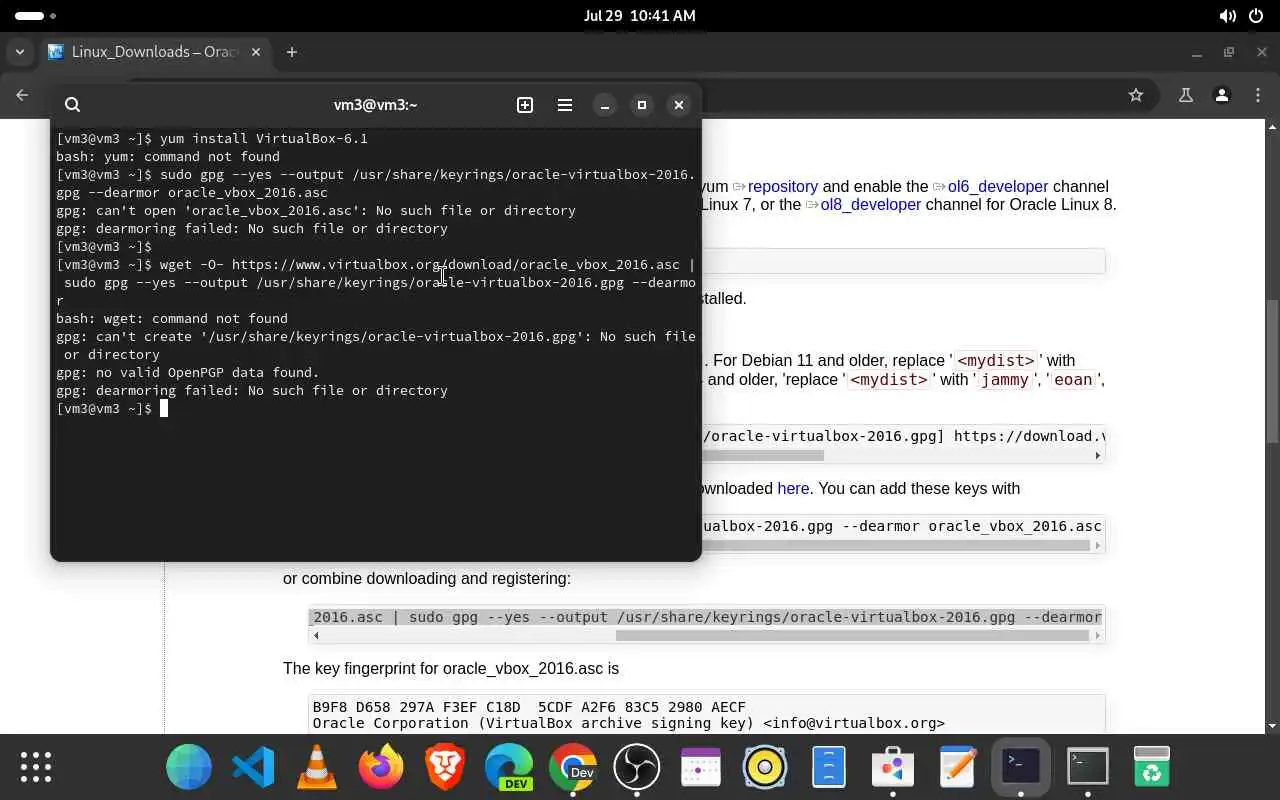Open the Software store bag icon

pyautogui.click(x=893, y=767)
